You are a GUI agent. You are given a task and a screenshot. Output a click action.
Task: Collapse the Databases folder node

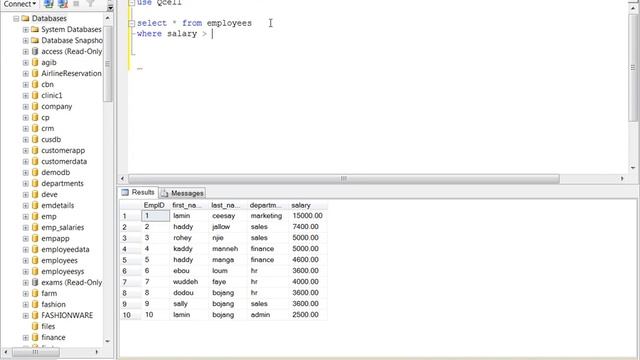[16, 18]
